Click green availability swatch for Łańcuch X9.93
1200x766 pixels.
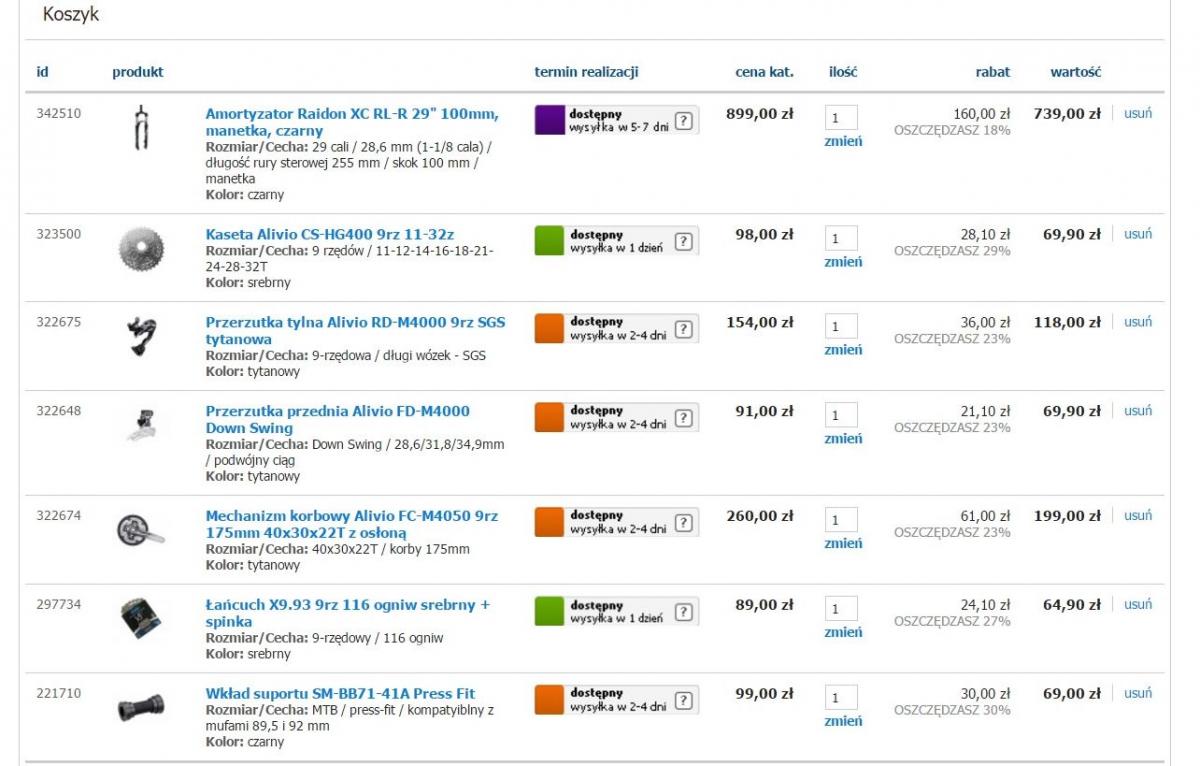click(x=550, y=611)
